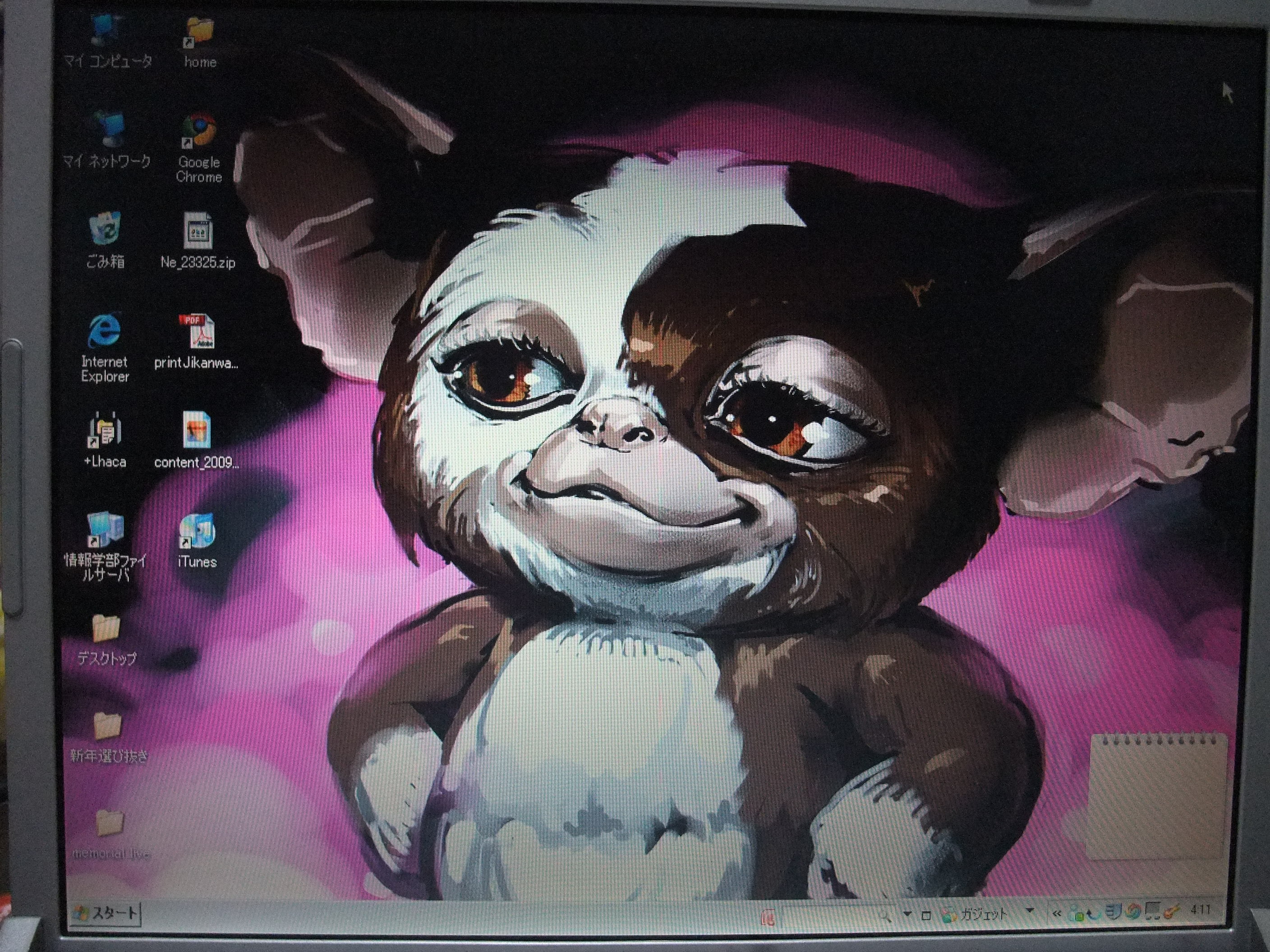Select the マイ ネットワーク icon
Viewport: 1270px width, 952px height.
[106, 139]
